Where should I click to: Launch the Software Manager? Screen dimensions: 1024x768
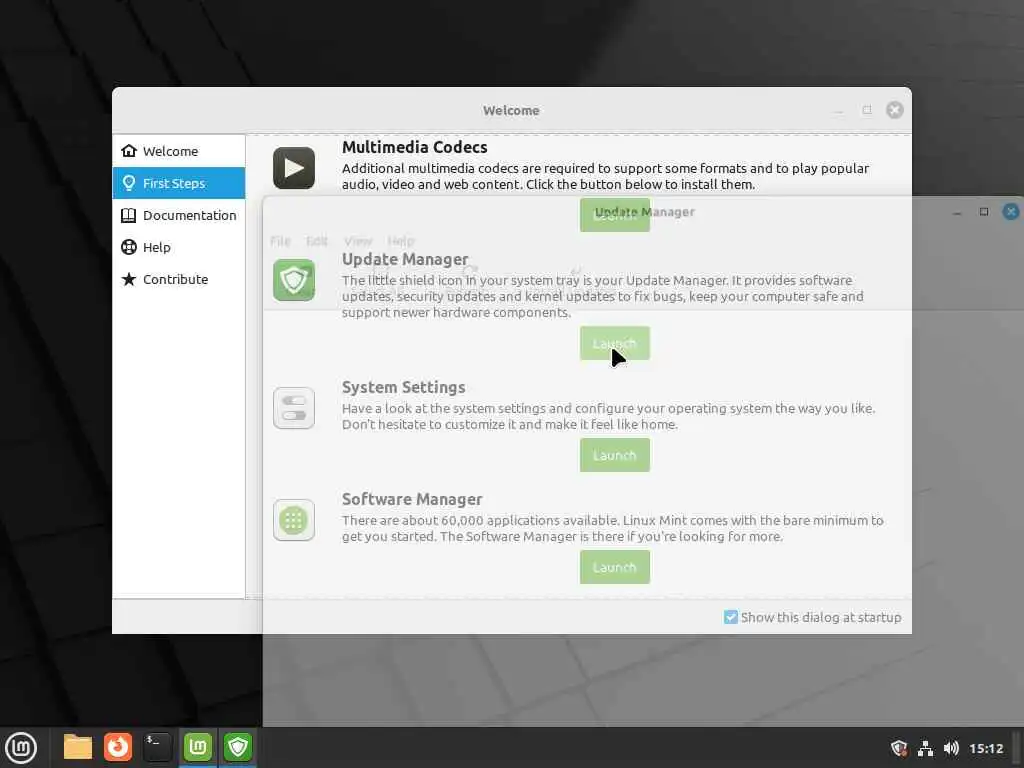pyautogui.click(x=615, y=567)
